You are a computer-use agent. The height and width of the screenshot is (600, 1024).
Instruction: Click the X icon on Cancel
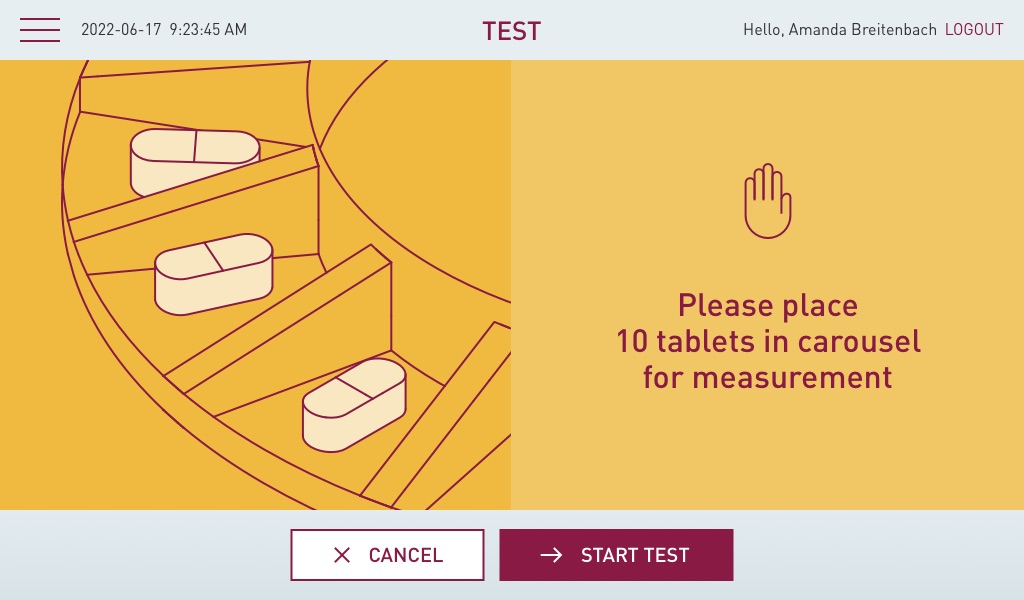click(x=342, y=555)
